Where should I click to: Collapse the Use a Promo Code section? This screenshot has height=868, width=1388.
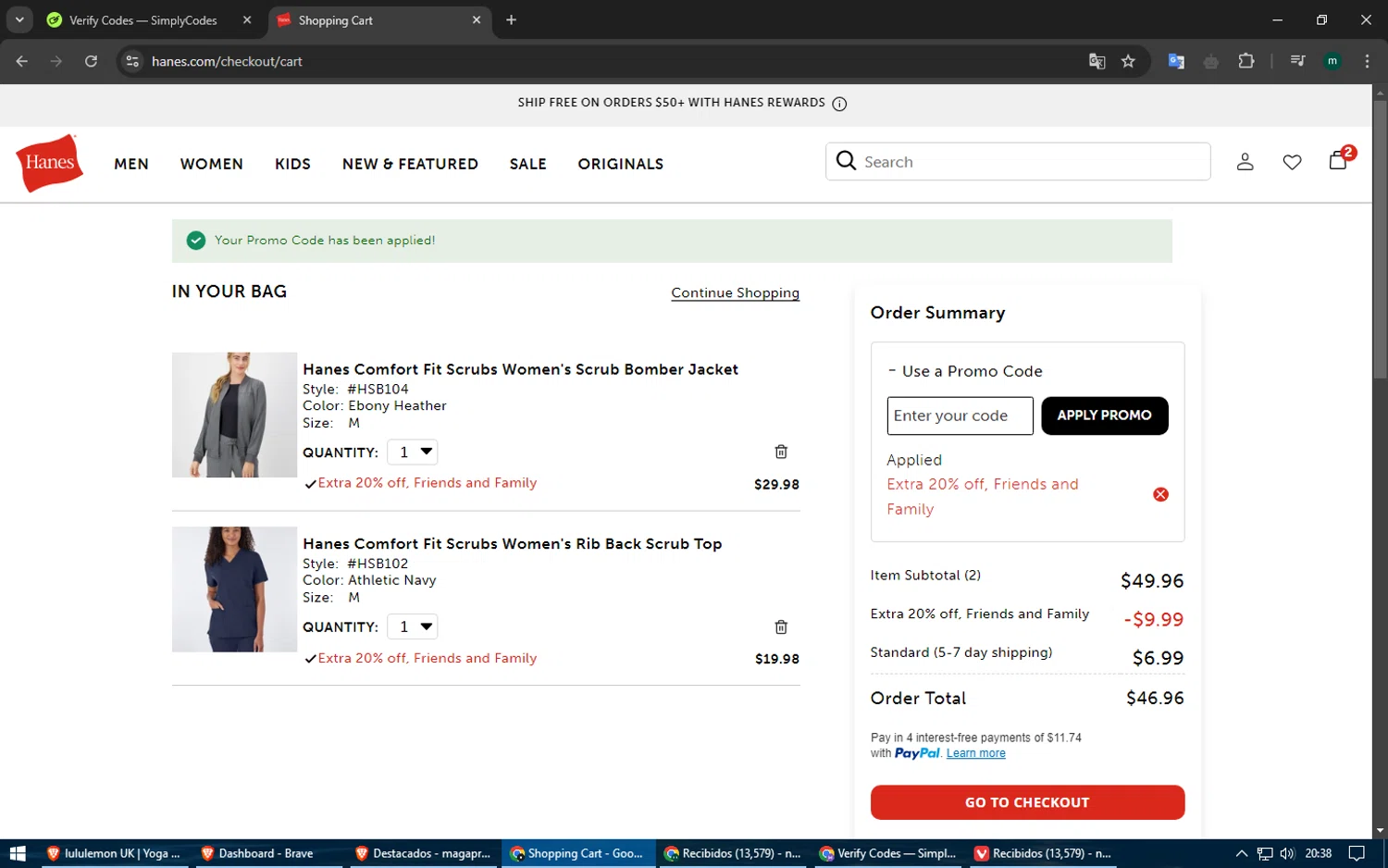coord(964,371)
